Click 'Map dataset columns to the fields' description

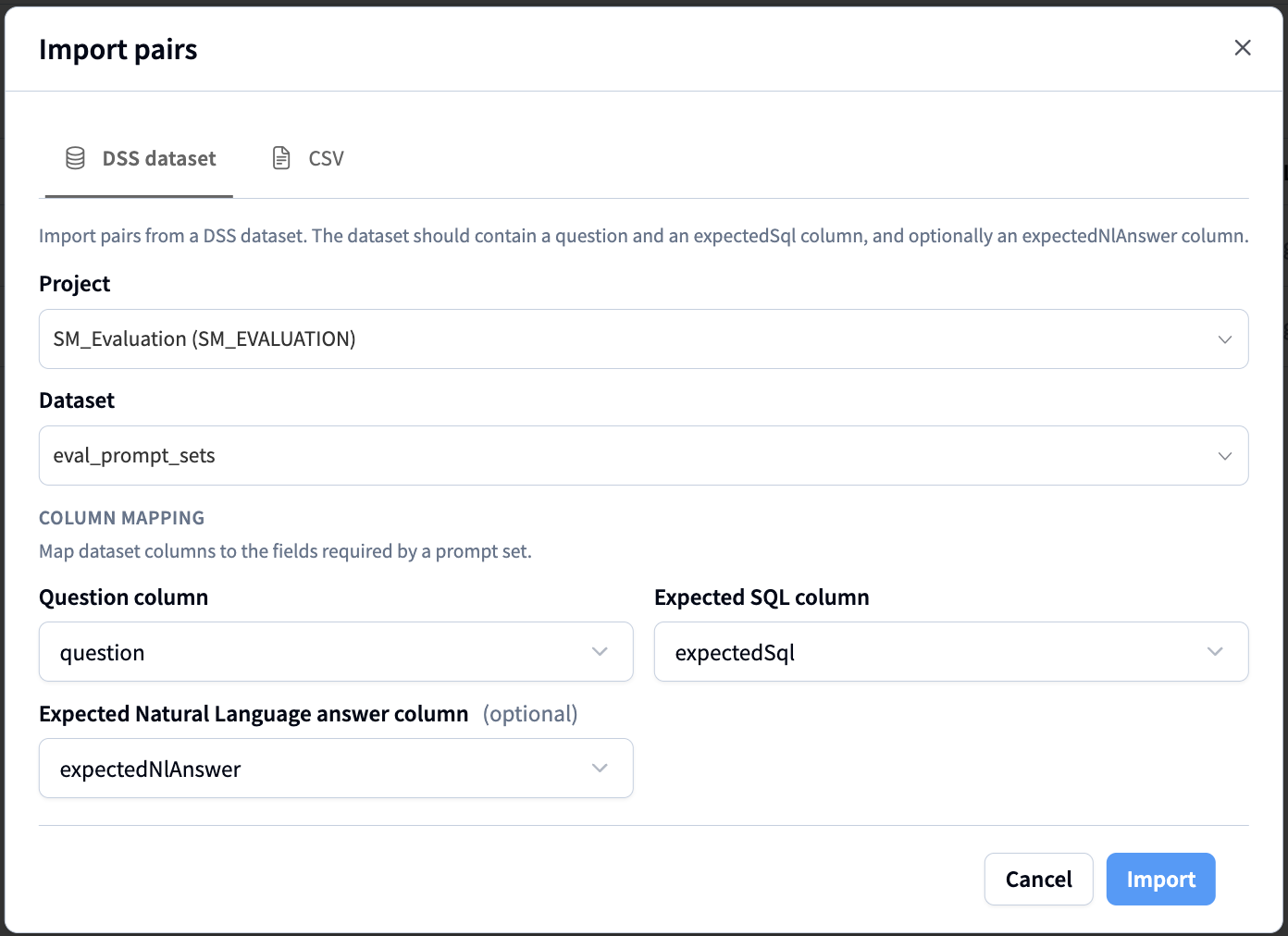tap(285, 551)
